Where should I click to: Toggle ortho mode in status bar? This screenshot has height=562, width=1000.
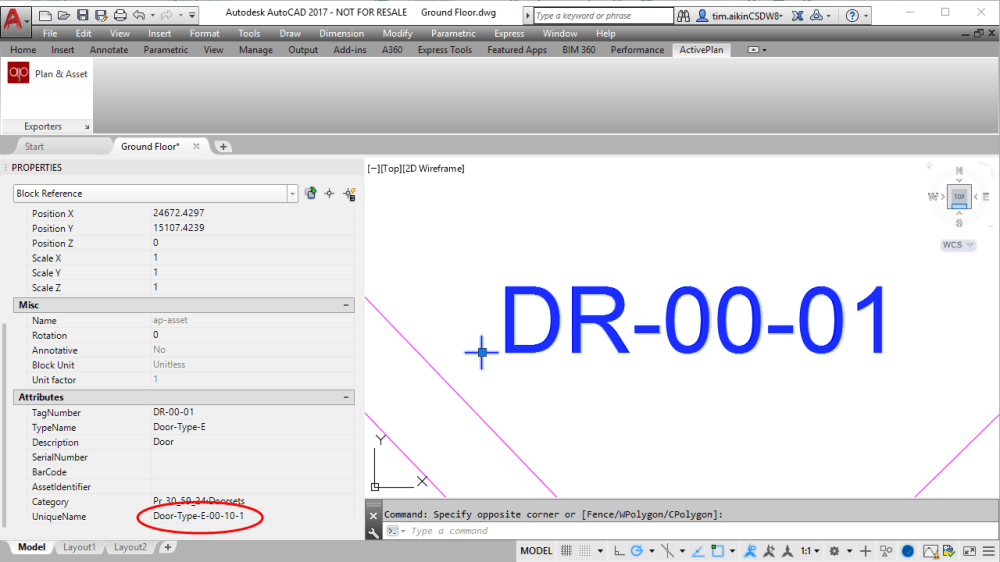click(619, 551)
